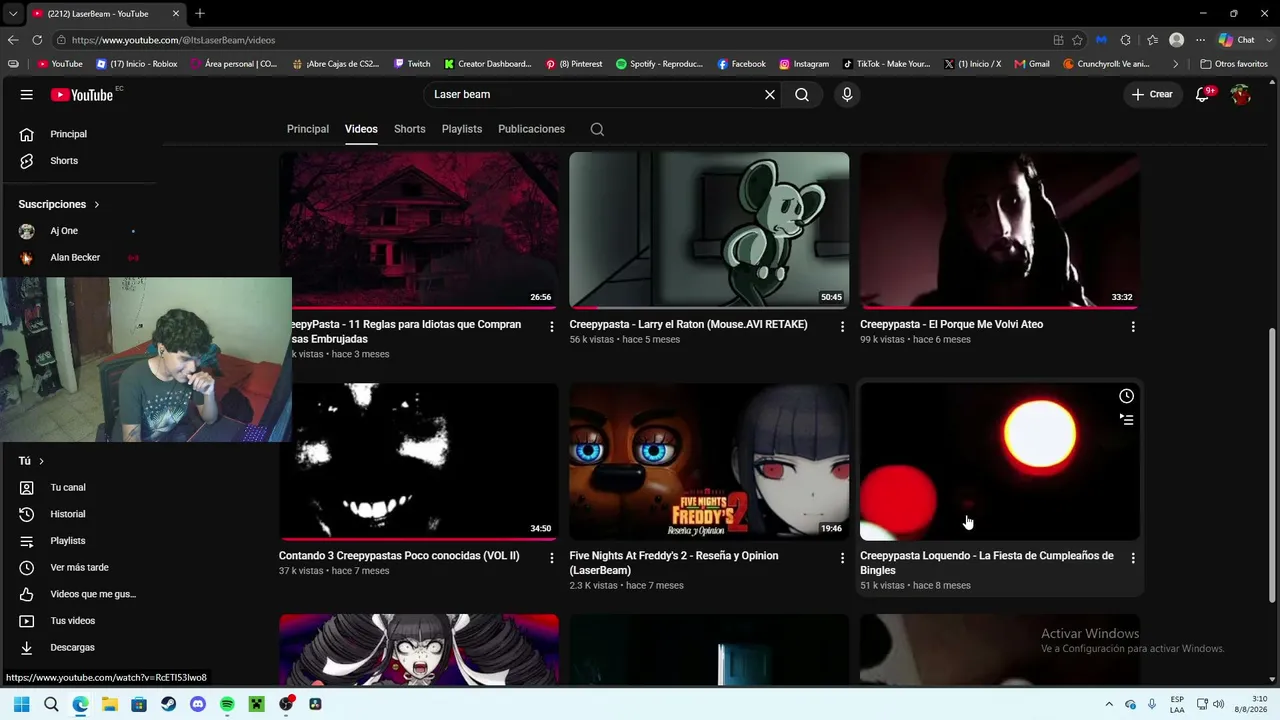This screenshot has height=720, width=1280.
Task: Show hidden system tray icons chevron
Action: (1108, 704)
